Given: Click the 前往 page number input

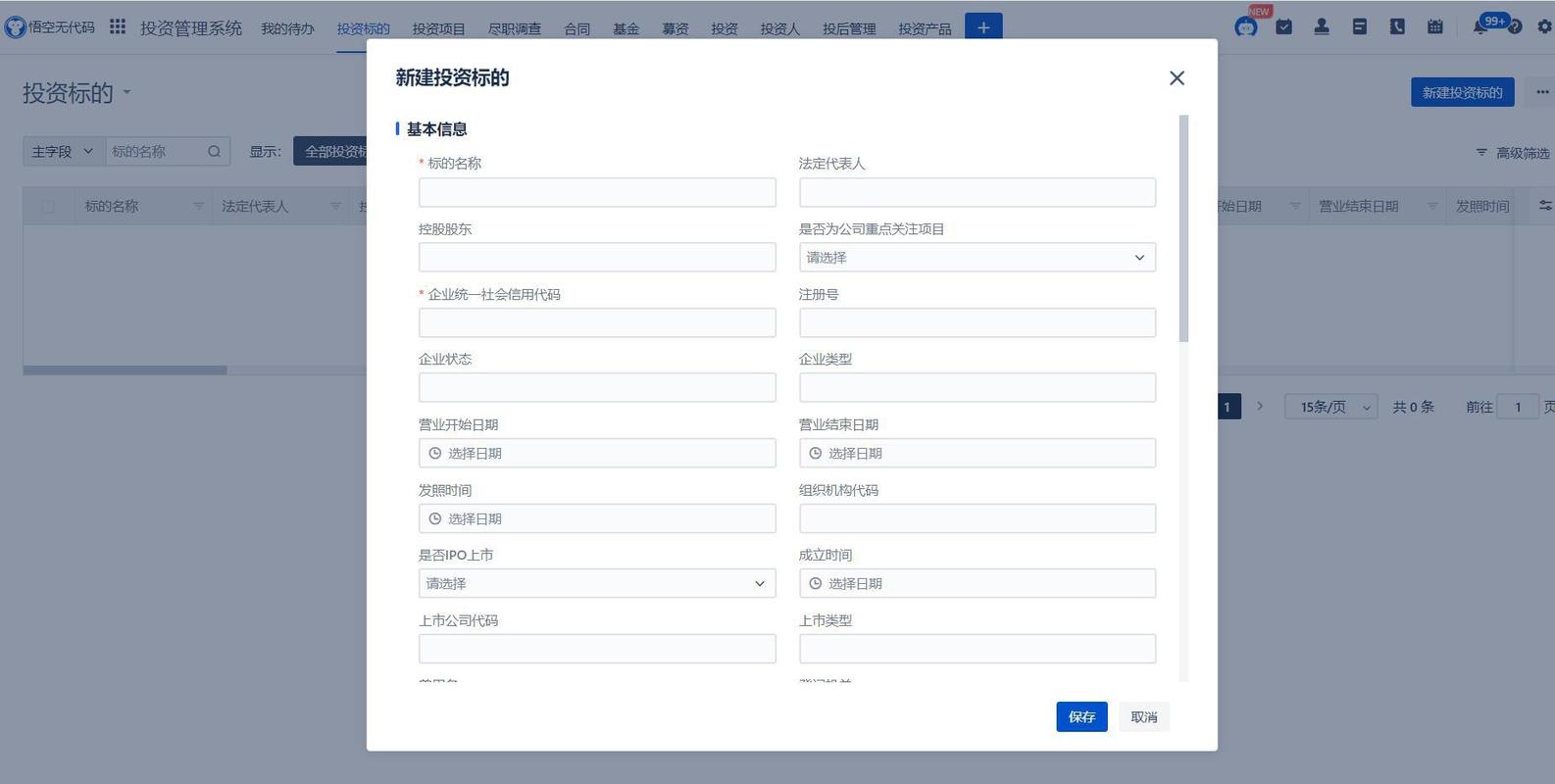Looking at the screenshot, I should pos(1518,407).
